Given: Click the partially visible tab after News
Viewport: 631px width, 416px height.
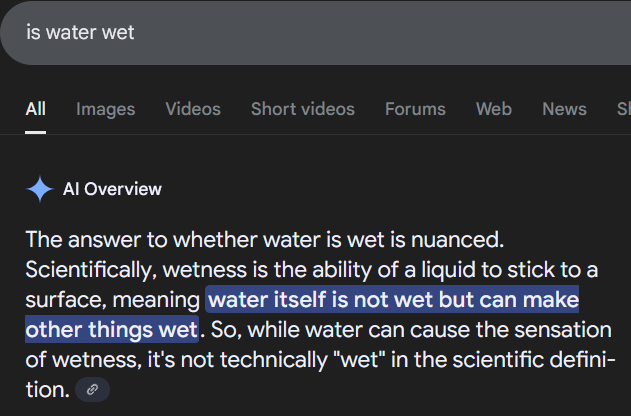Looking at the screenshot, I should click(x=623, y=108).
